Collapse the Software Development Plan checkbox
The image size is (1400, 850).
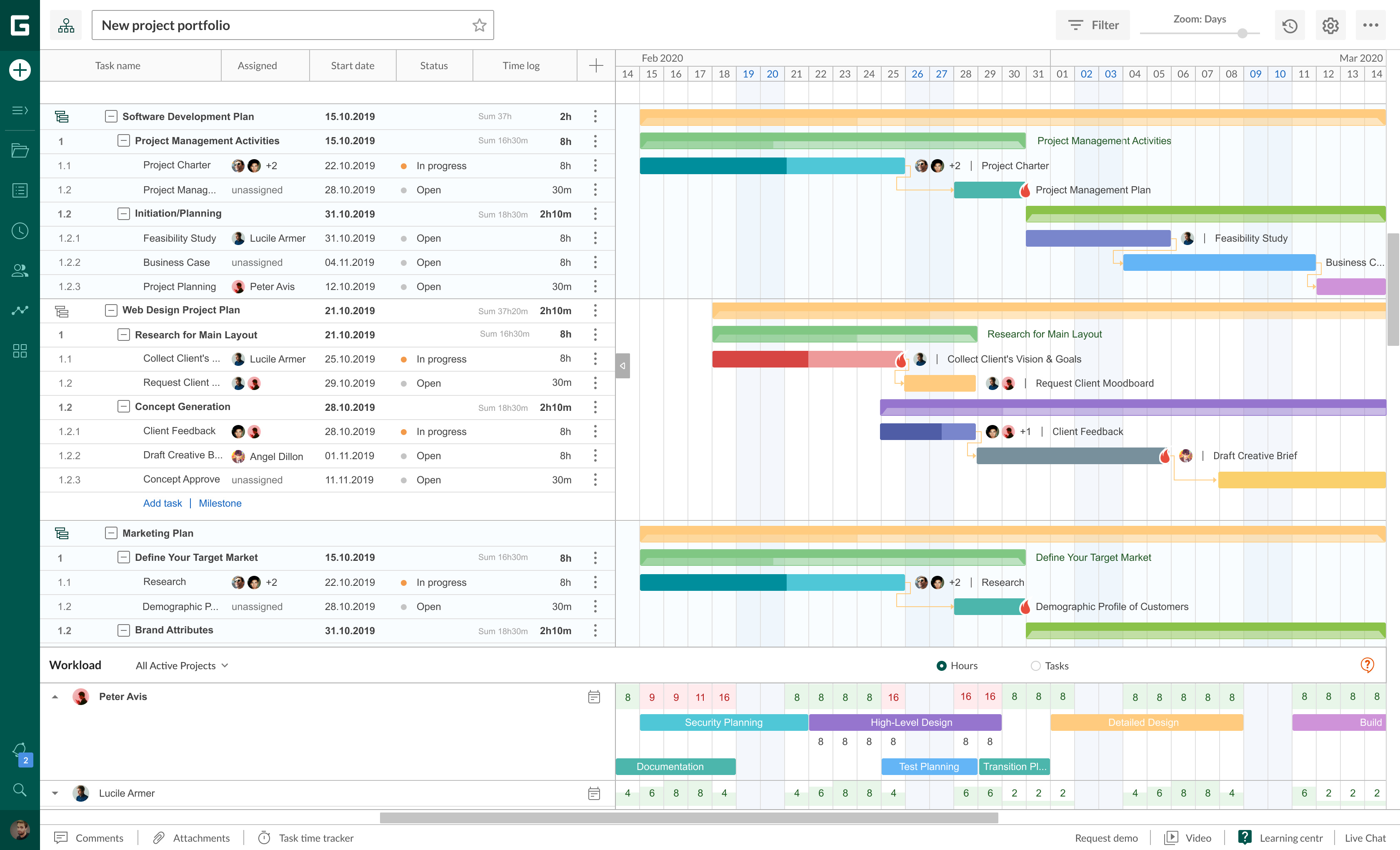[x=111, y=117]
